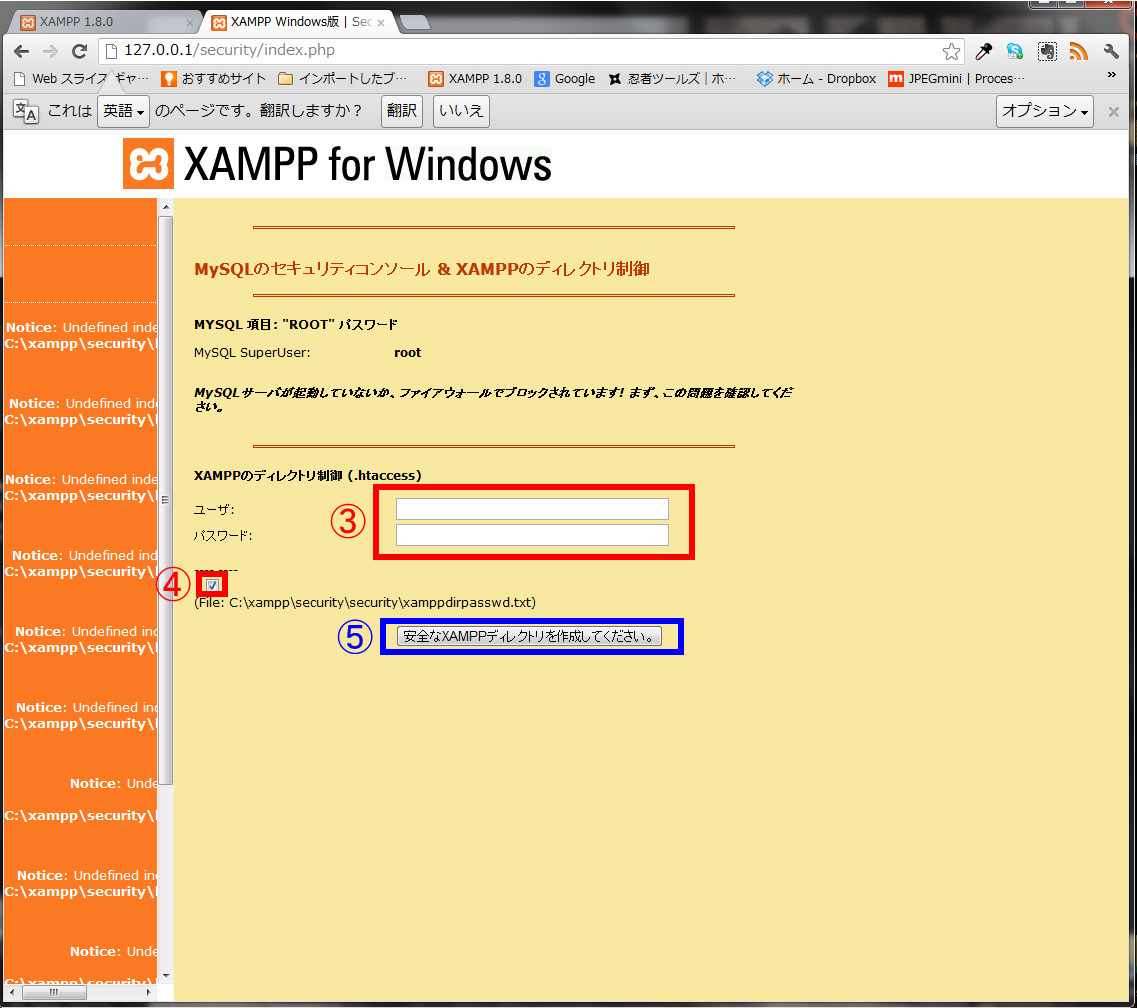Click the MYSQL 項目 ROOT パスワード heading
The image size is (1137, 1008).
point(296,325)
